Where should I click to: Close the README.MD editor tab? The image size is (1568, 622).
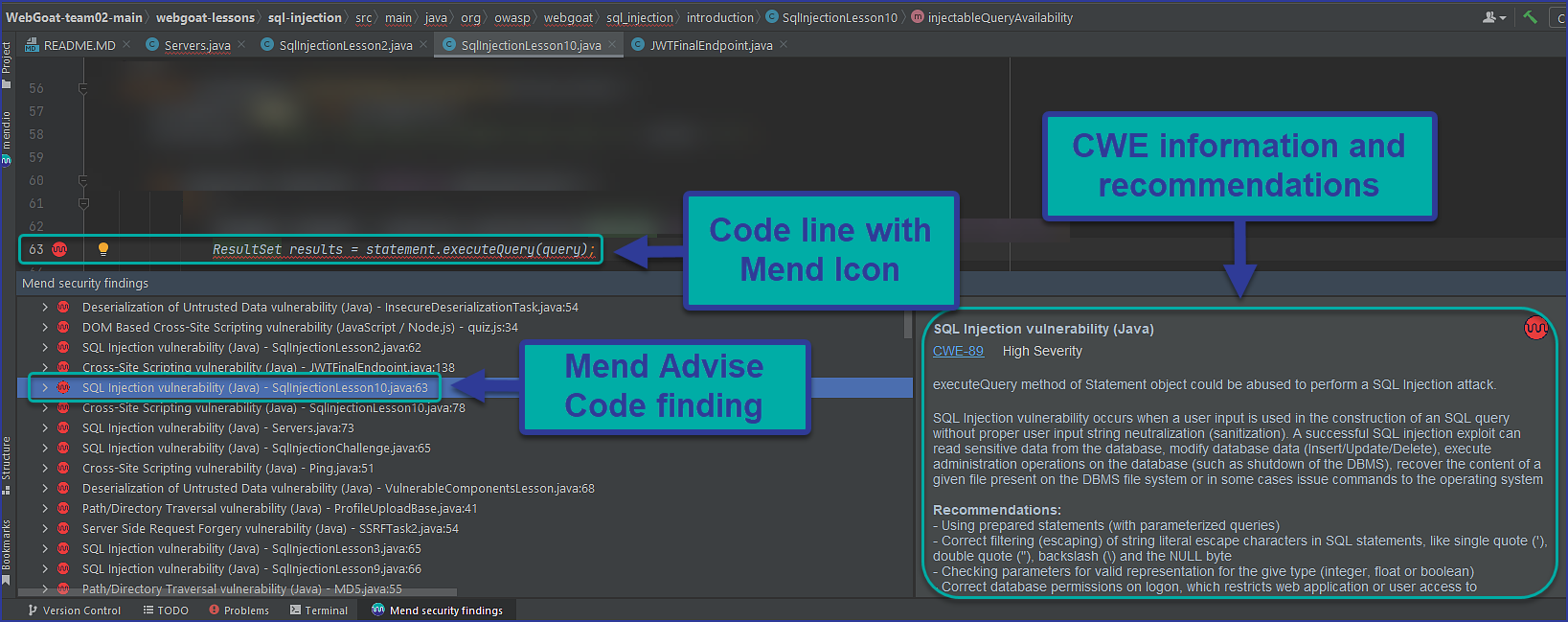click(126, 45)
